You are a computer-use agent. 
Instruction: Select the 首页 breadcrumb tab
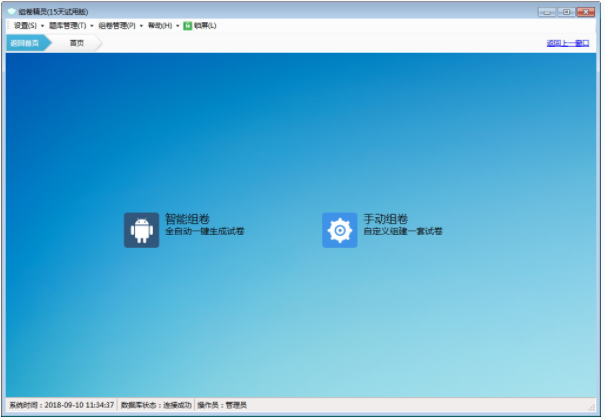(77, 43)
